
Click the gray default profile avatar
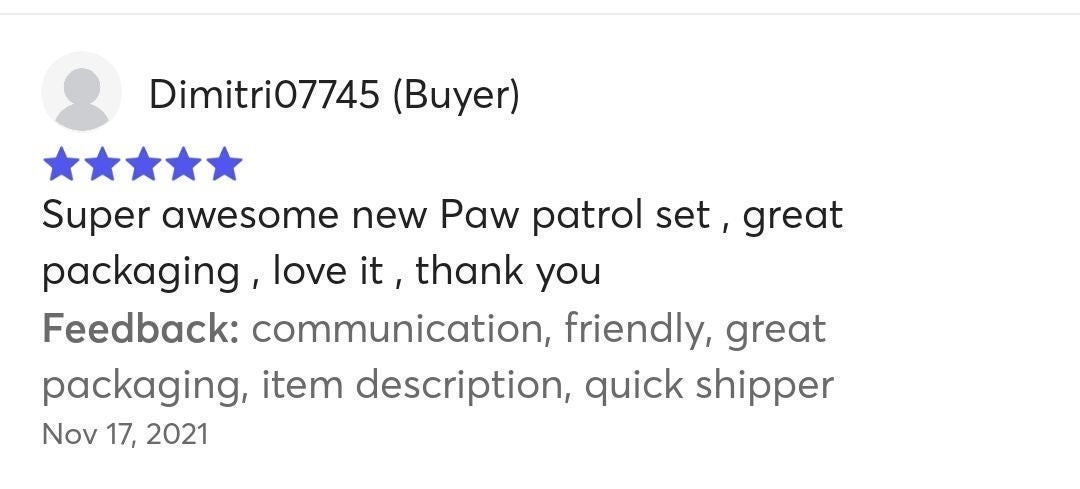point(81,92)
